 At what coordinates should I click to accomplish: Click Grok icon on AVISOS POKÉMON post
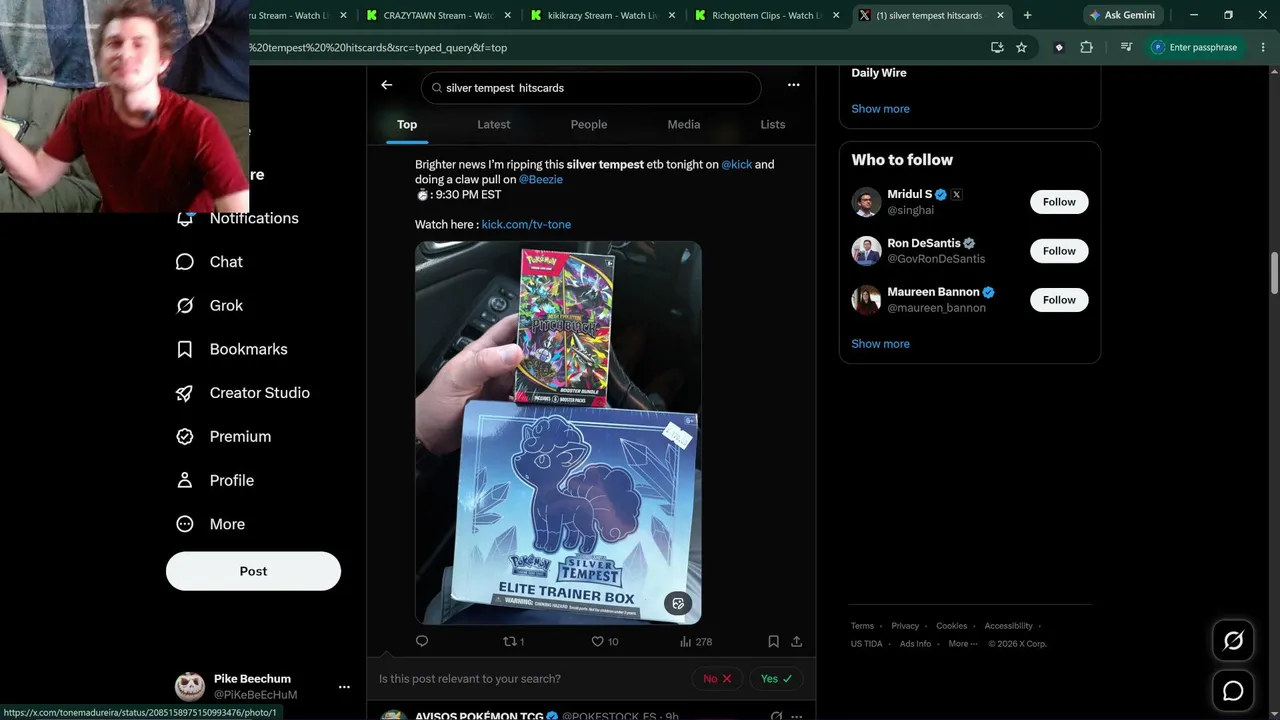point(776,716)
